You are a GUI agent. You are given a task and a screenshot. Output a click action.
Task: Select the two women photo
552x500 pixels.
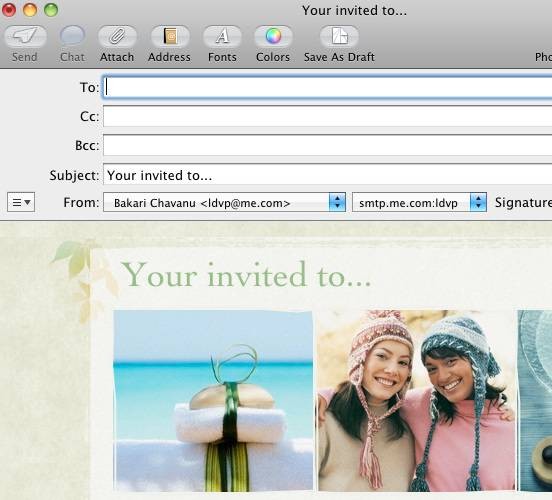click(416, 401)
